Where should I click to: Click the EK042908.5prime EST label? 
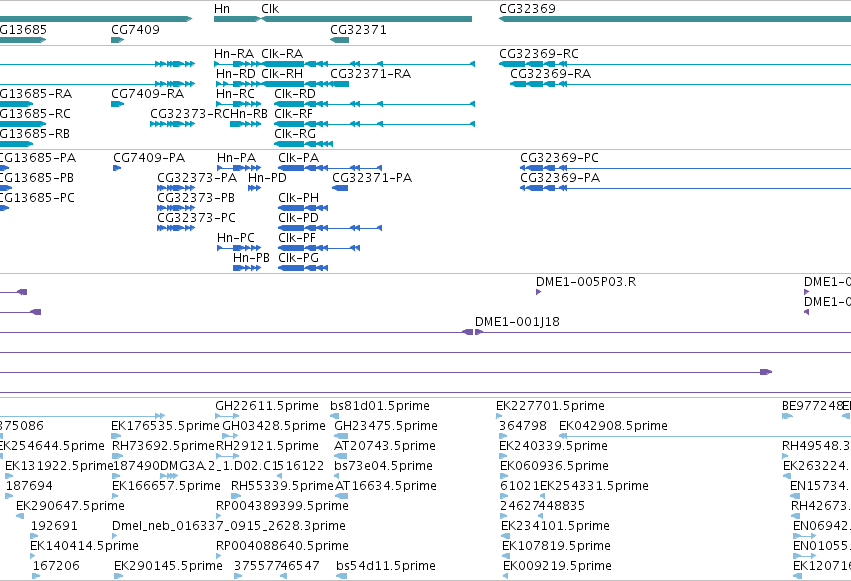tap(613, 426)
